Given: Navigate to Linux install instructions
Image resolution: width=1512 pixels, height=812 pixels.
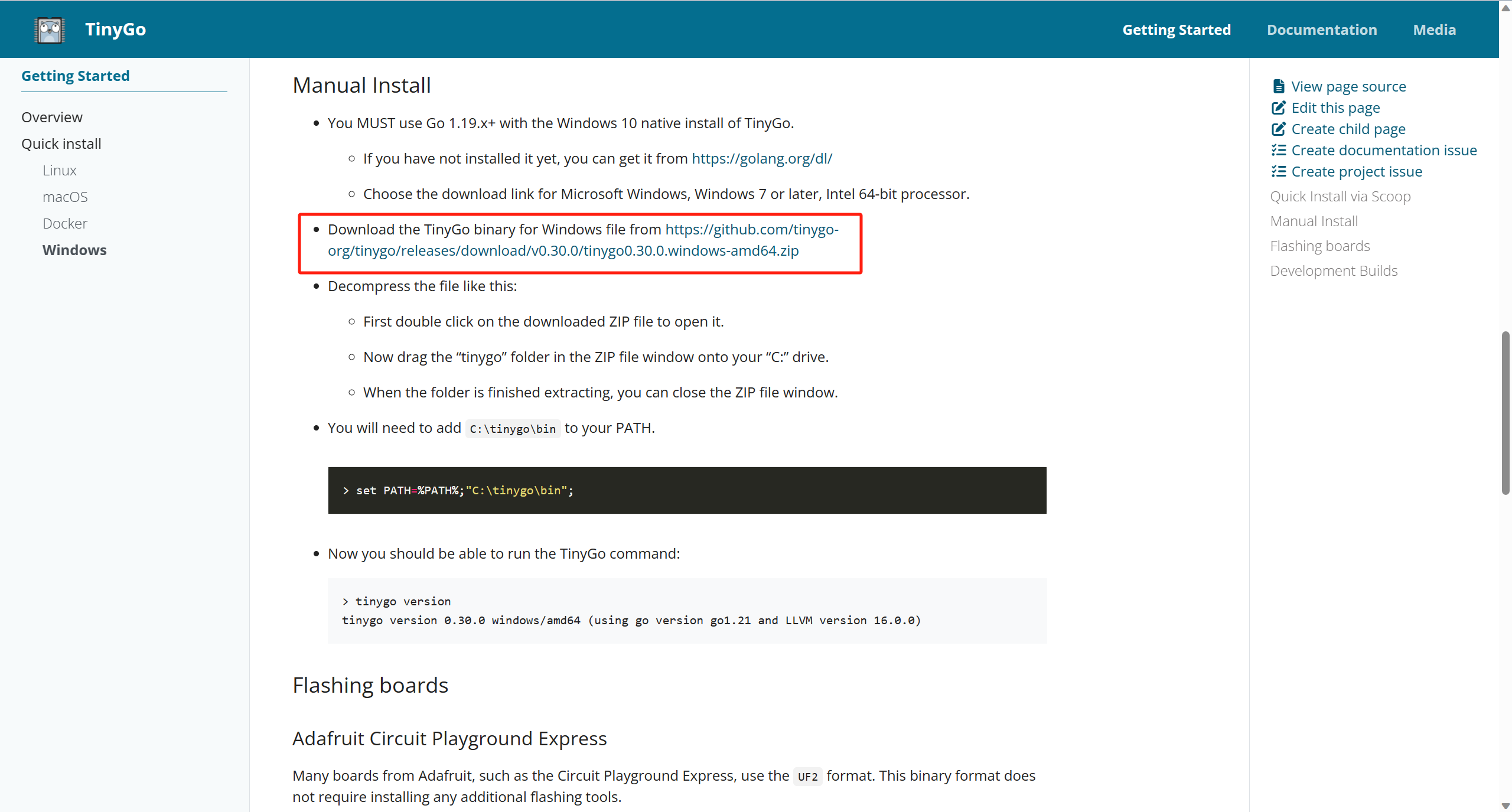Looking at the screenshot, I should pos(59,170).
